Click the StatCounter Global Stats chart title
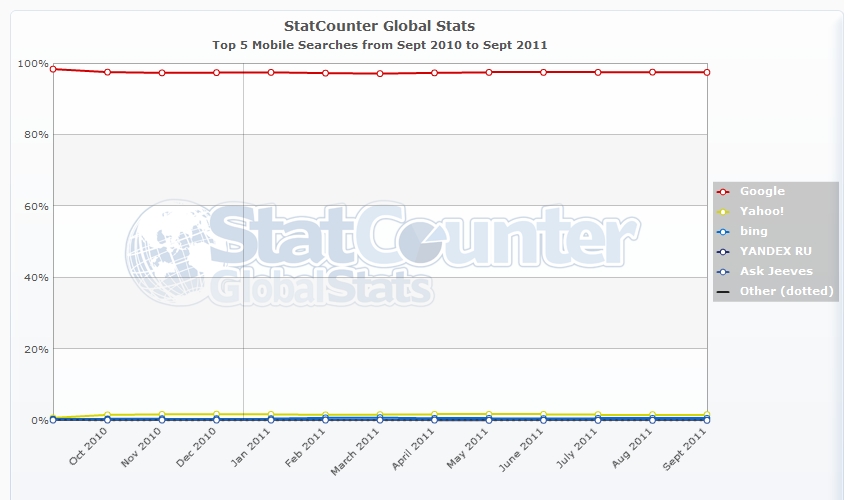 tap(380, 26)
